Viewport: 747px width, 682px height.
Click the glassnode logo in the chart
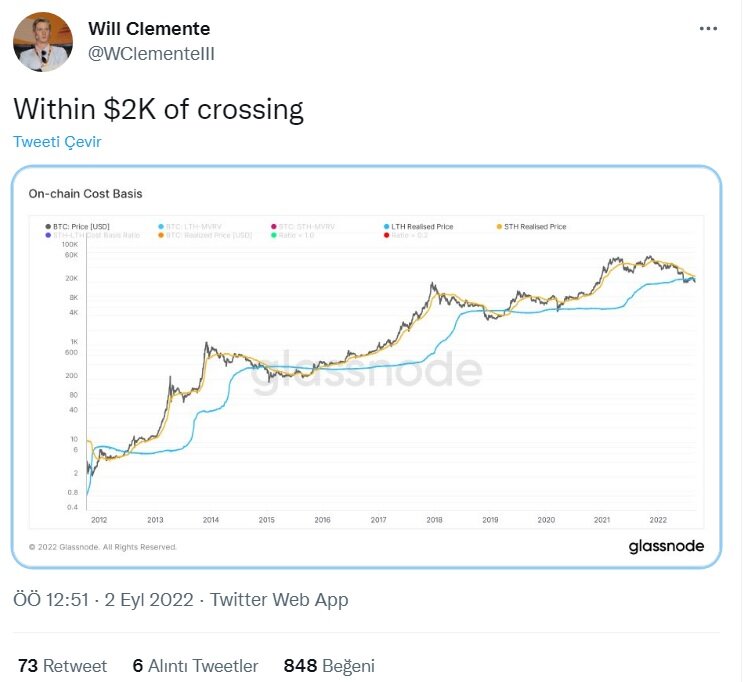[666, 546]
